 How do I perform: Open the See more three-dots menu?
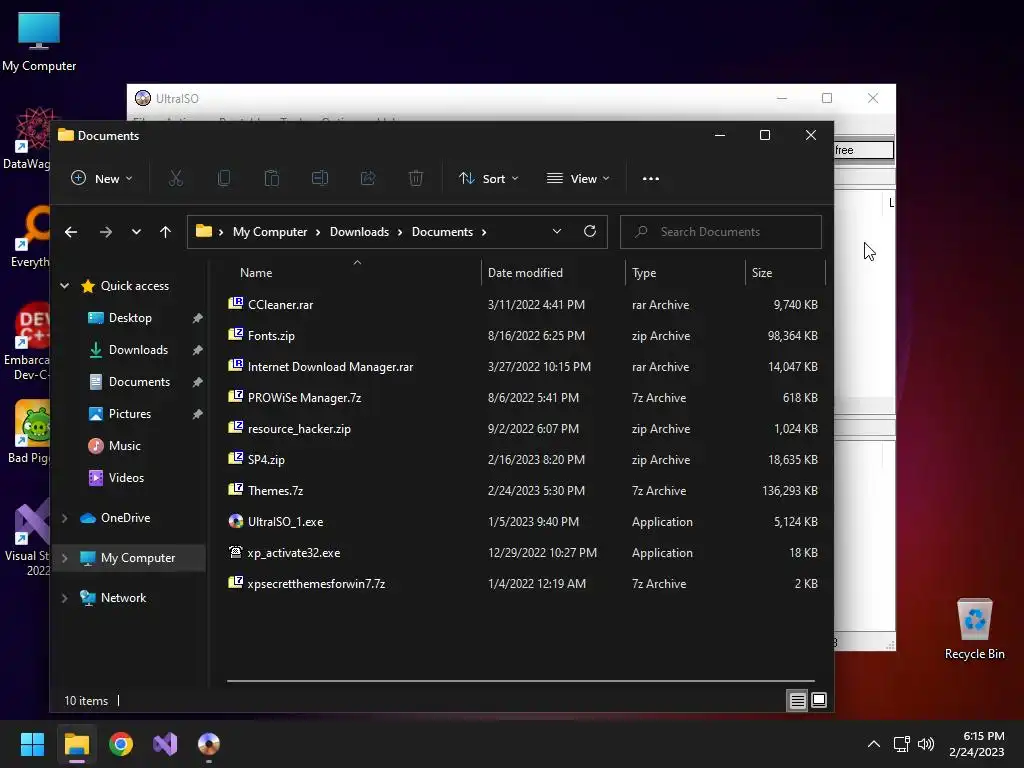650,178
